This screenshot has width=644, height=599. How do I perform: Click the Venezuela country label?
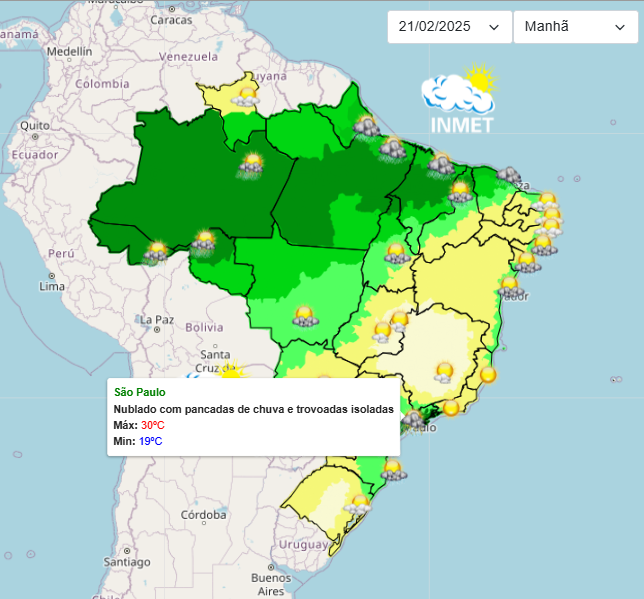point(189,56)
